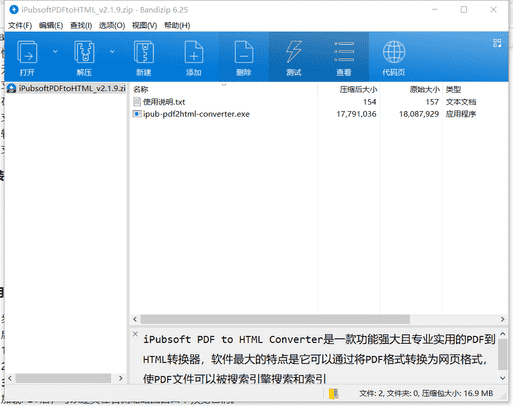Click the status bar file count text

(426, 394)
